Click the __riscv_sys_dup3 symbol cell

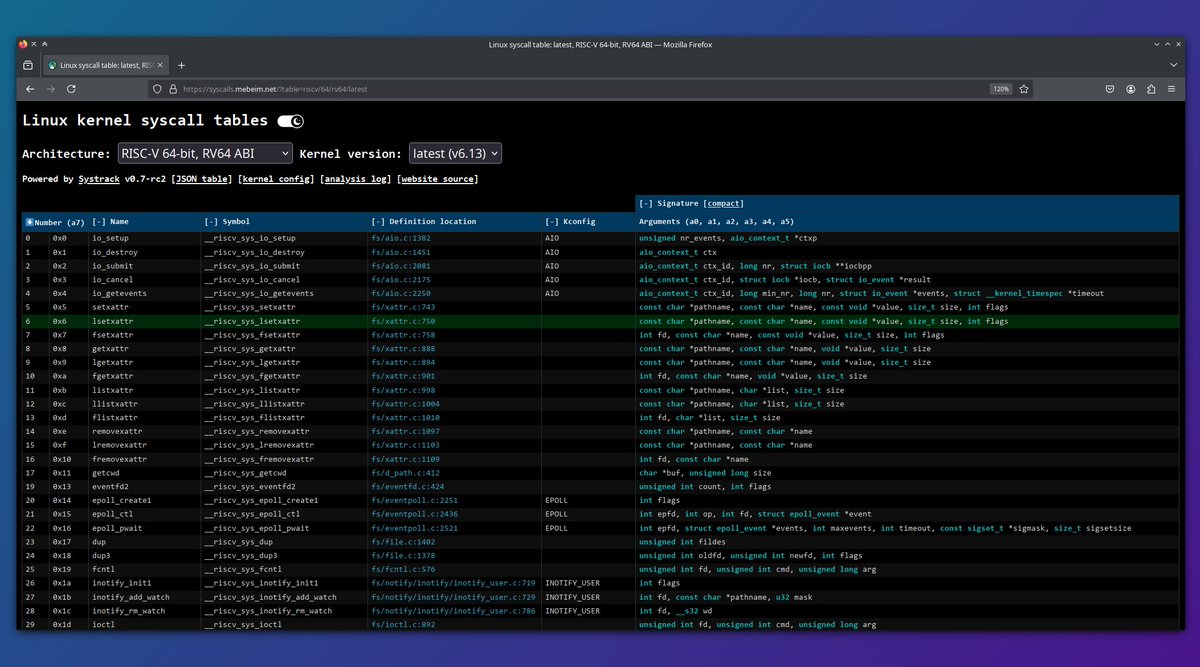coord(283,555)
